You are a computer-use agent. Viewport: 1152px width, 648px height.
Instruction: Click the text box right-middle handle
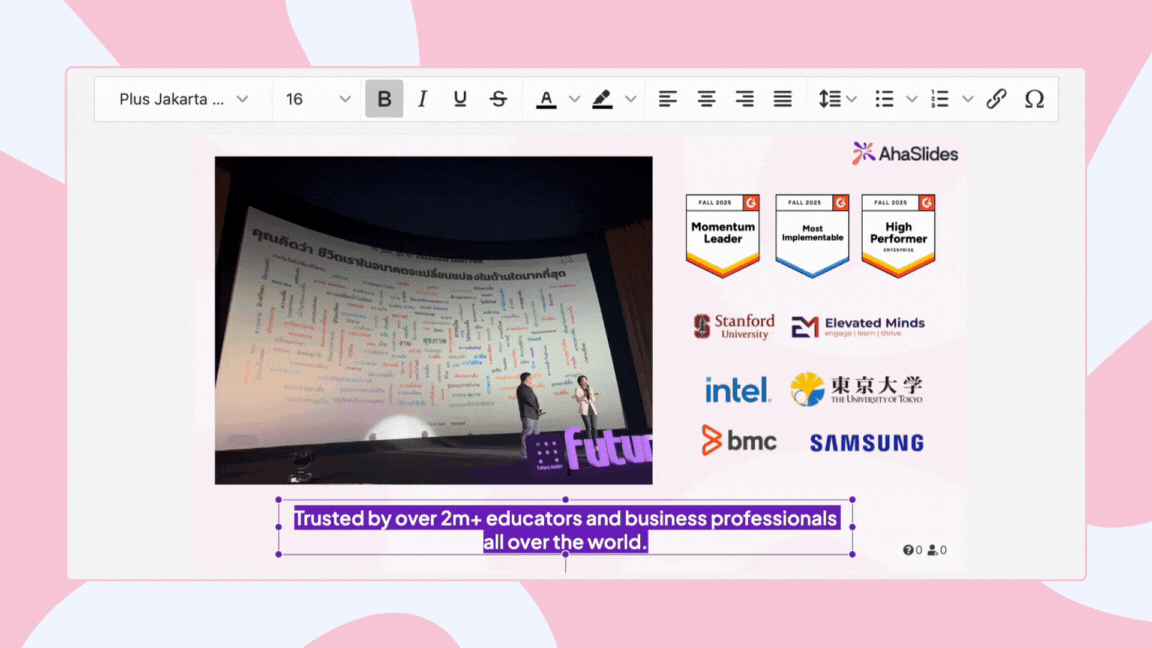pos(852,527)
